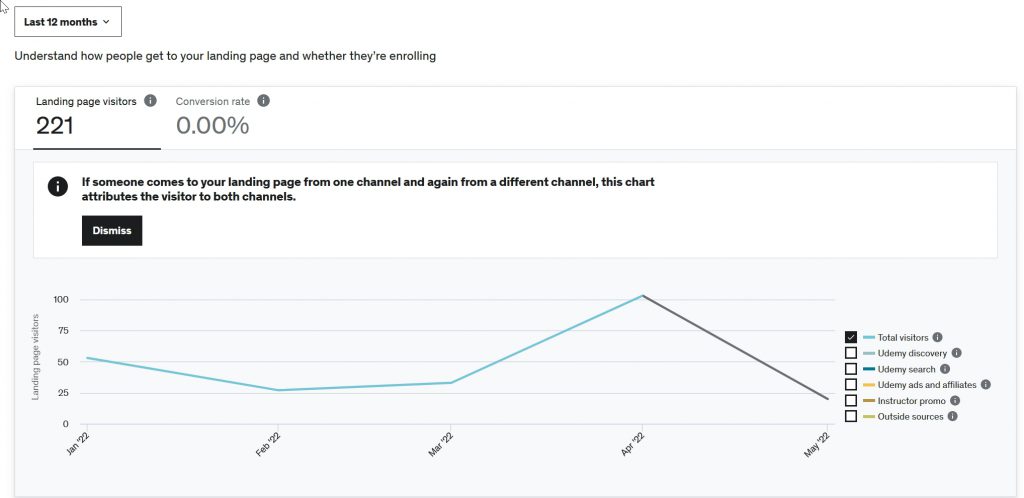Click info icon beside Conversion rate
1024x498 pixels.
263,101
